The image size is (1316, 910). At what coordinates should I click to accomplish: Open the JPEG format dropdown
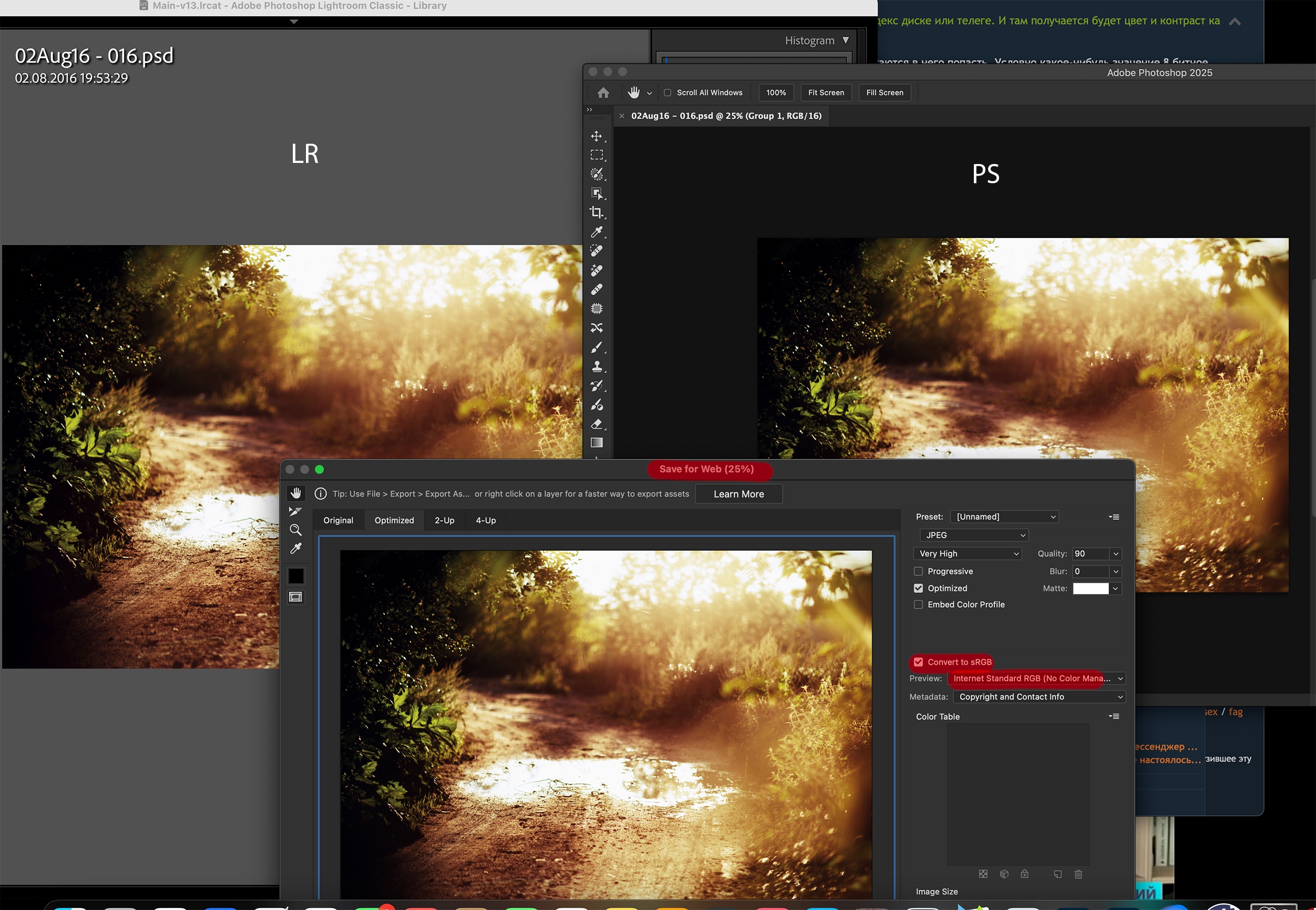(x=973, y=535)
